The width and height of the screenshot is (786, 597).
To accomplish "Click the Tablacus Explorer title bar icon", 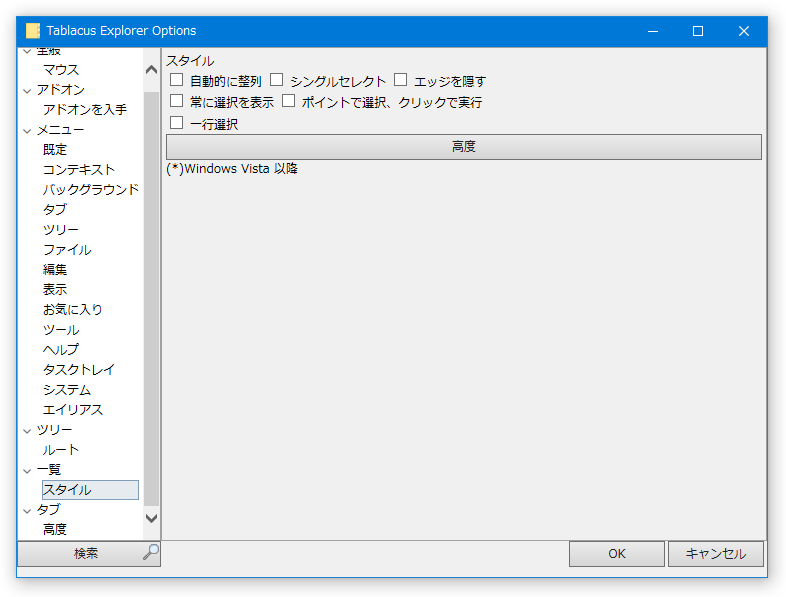I will point(33,31).
